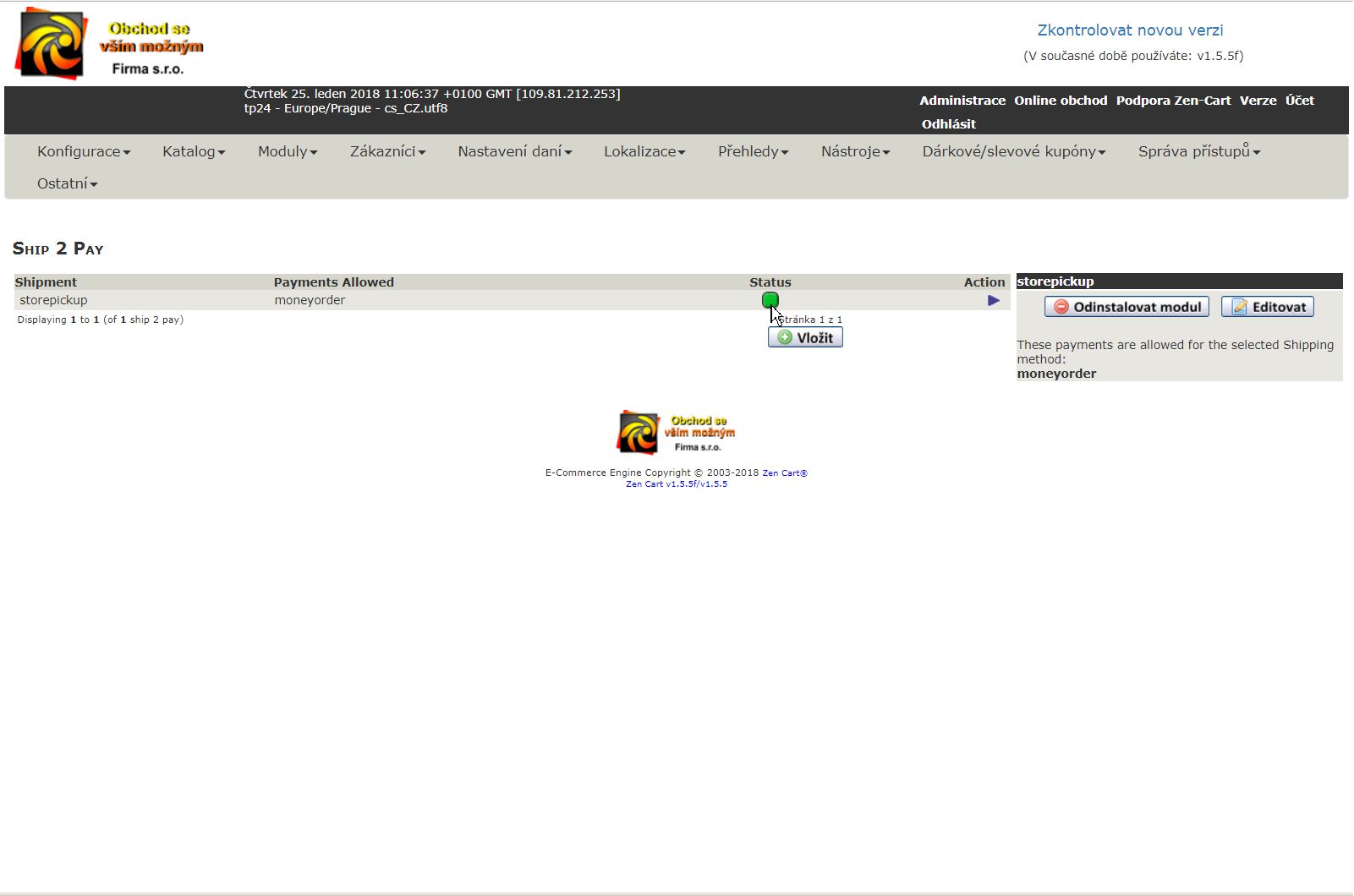Click the footer store logo image

(676, 433)
